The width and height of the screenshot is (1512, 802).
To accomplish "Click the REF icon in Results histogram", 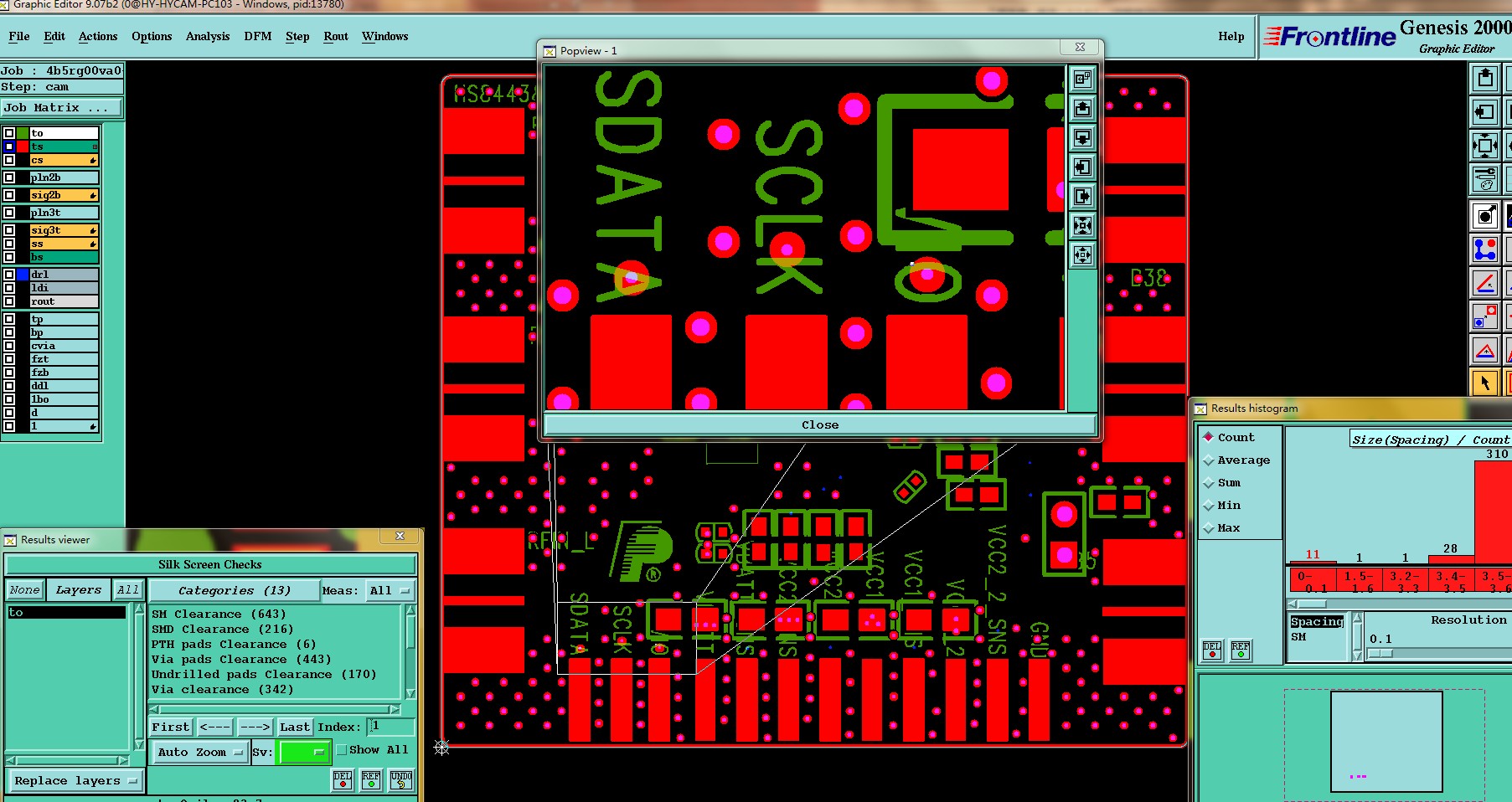I will pyautogui.click(x=1241, y=650).
